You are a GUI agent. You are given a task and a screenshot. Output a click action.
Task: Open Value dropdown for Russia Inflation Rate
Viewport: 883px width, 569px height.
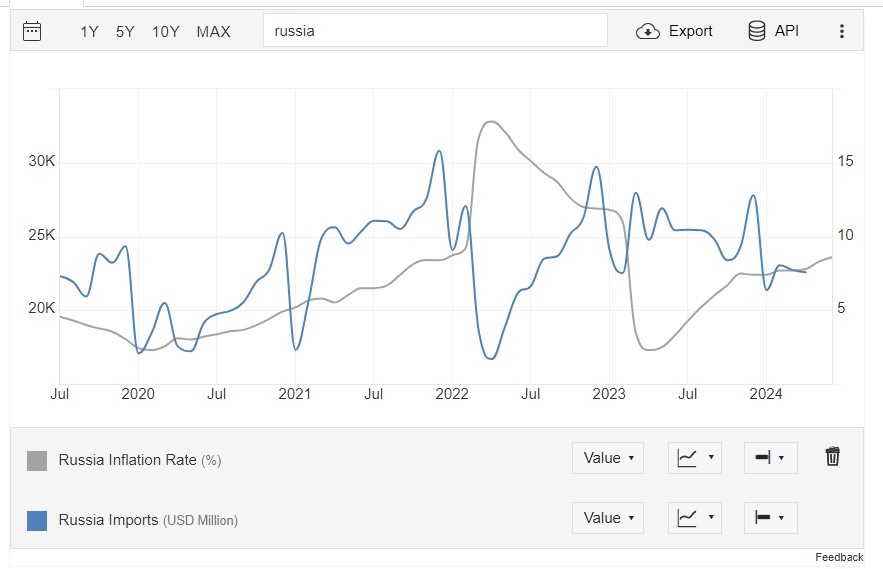coord(608,458)
